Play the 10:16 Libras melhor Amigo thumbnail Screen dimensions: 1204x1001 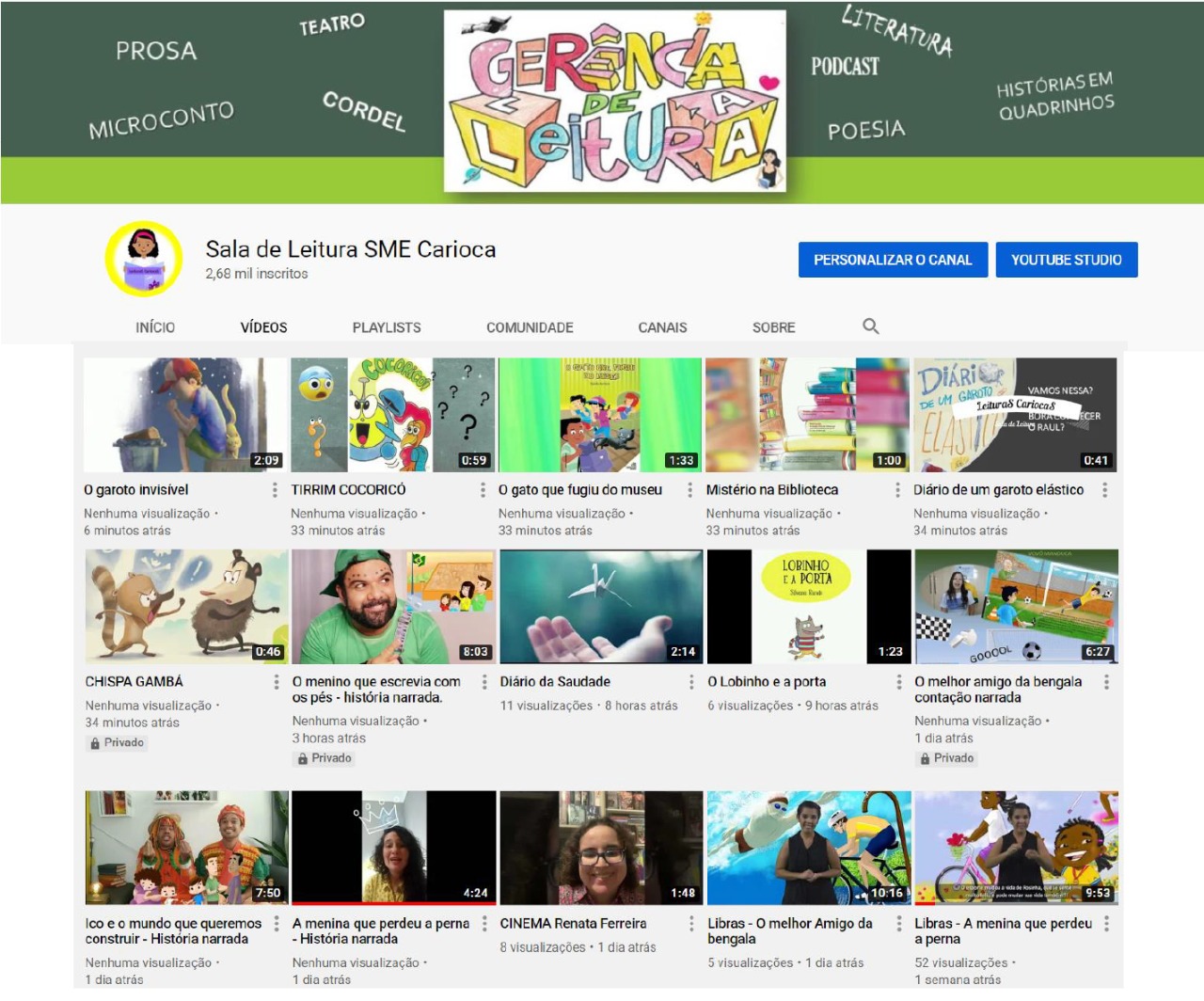point(809,848)
